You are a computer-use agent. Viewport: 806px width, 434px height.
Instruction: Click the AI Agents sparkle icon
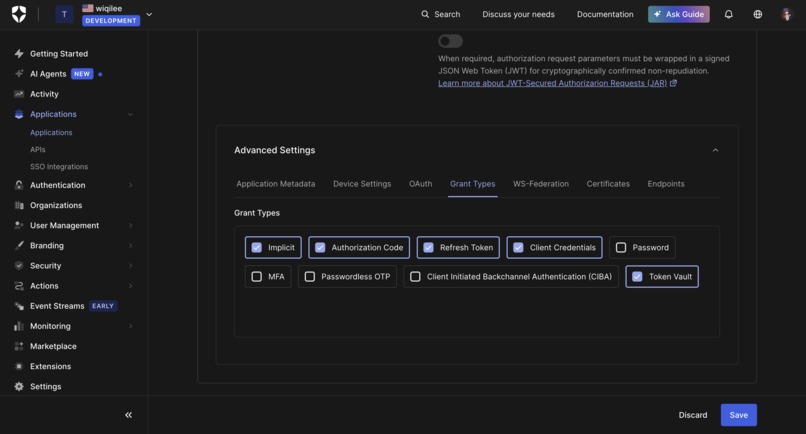[x=19, y=74]
